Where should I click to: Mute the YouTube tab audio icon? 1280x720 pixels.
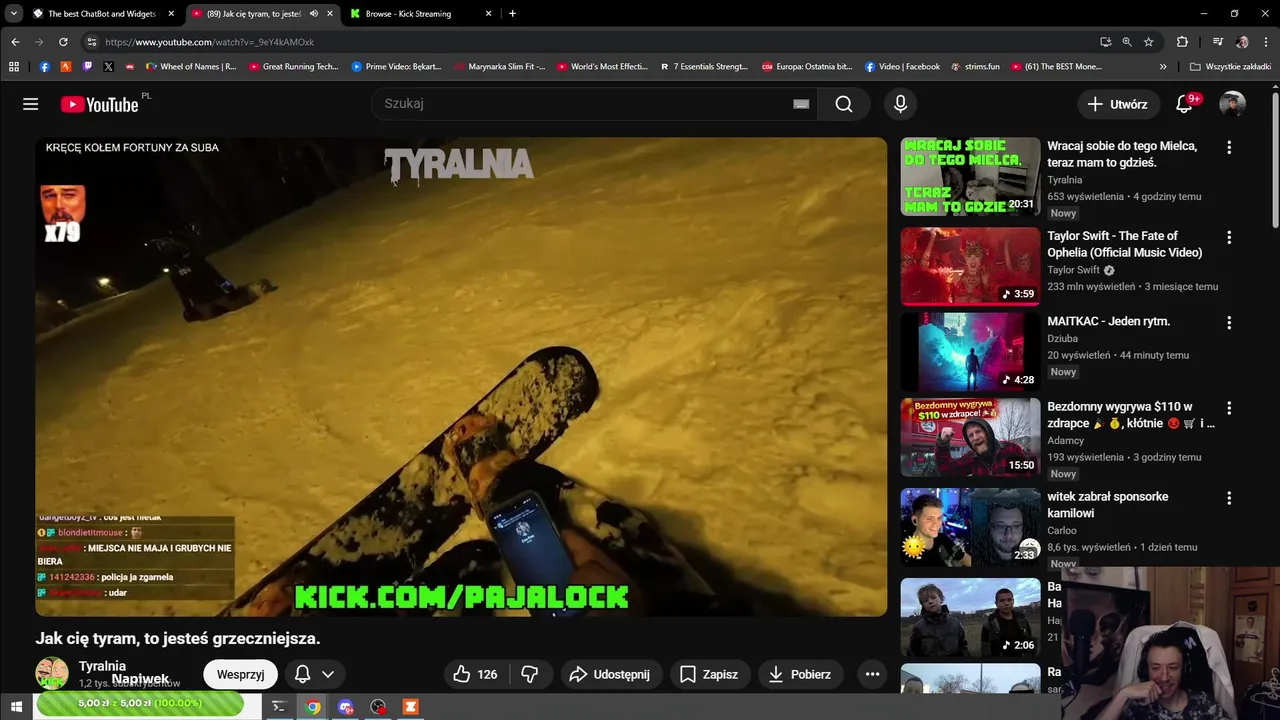coord(314,14)
